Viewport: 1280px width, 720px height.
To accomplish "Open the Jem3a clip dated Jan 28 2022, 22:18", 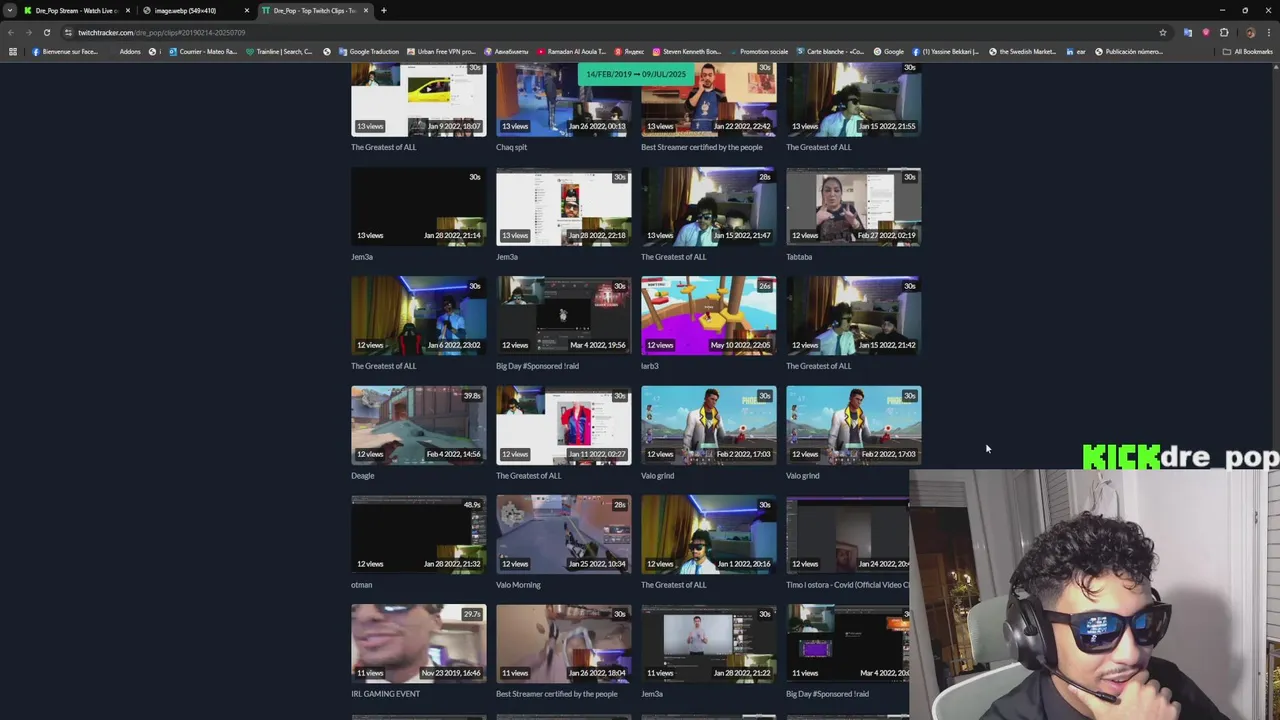I will point(563,206).
